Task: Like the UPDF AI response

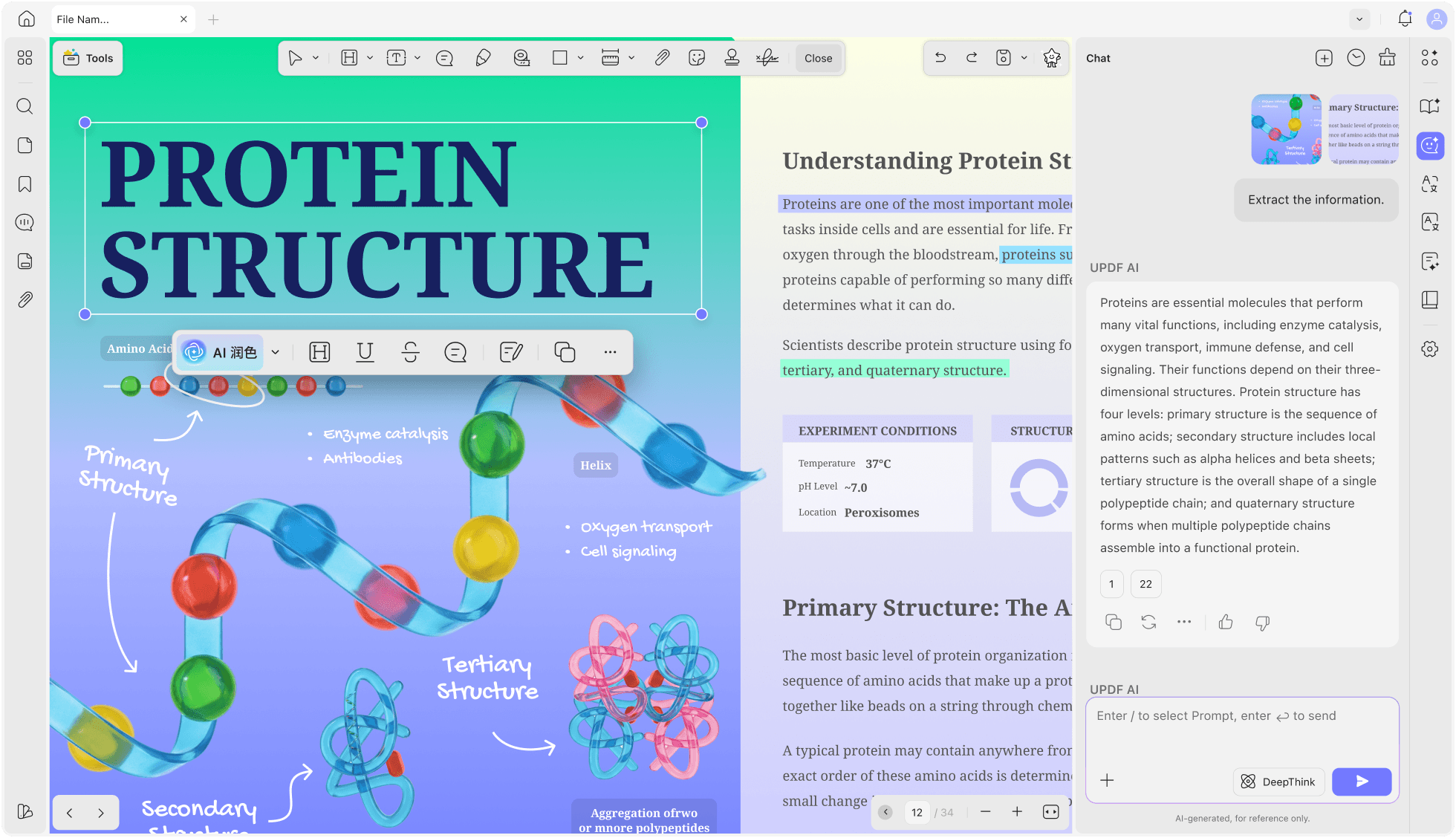Action: (x=1226, y=623)
